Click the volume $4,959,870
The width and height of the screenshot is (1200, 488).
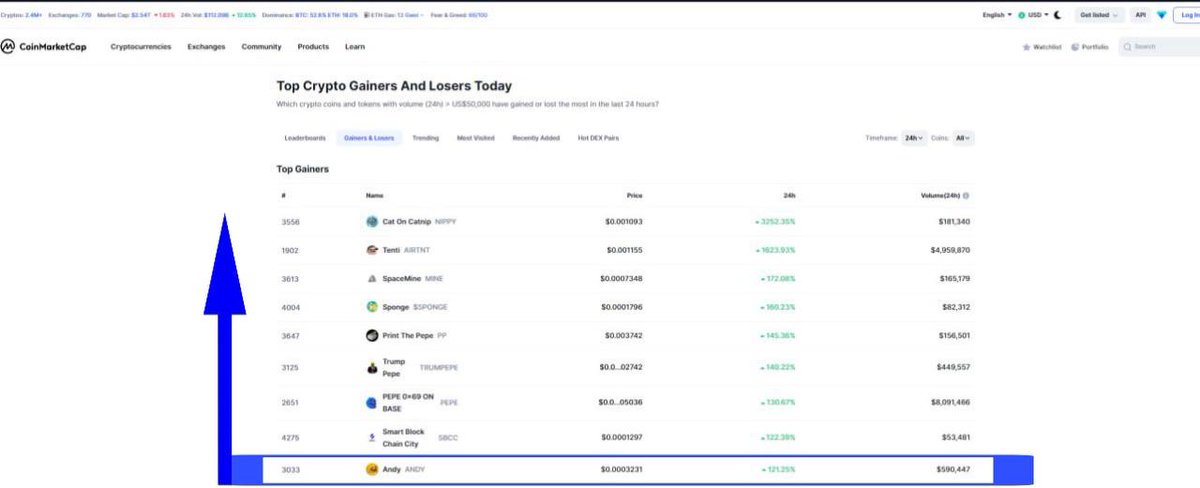pos(948,250)
